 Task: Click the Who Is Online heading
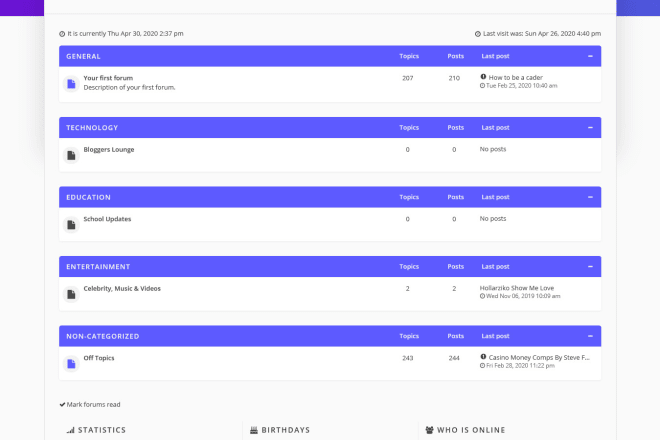(471, 430)
